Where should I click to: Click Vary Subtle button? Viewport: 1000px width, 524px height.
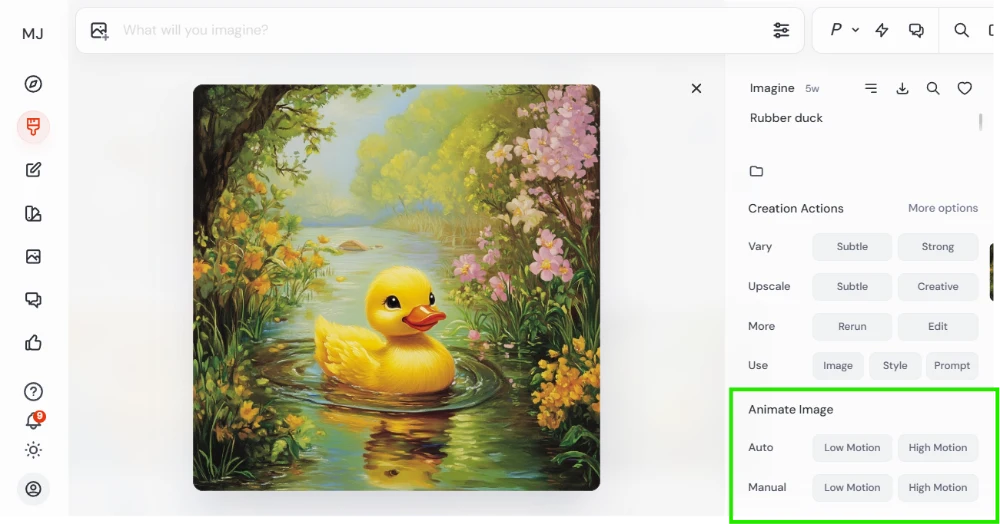852,247
